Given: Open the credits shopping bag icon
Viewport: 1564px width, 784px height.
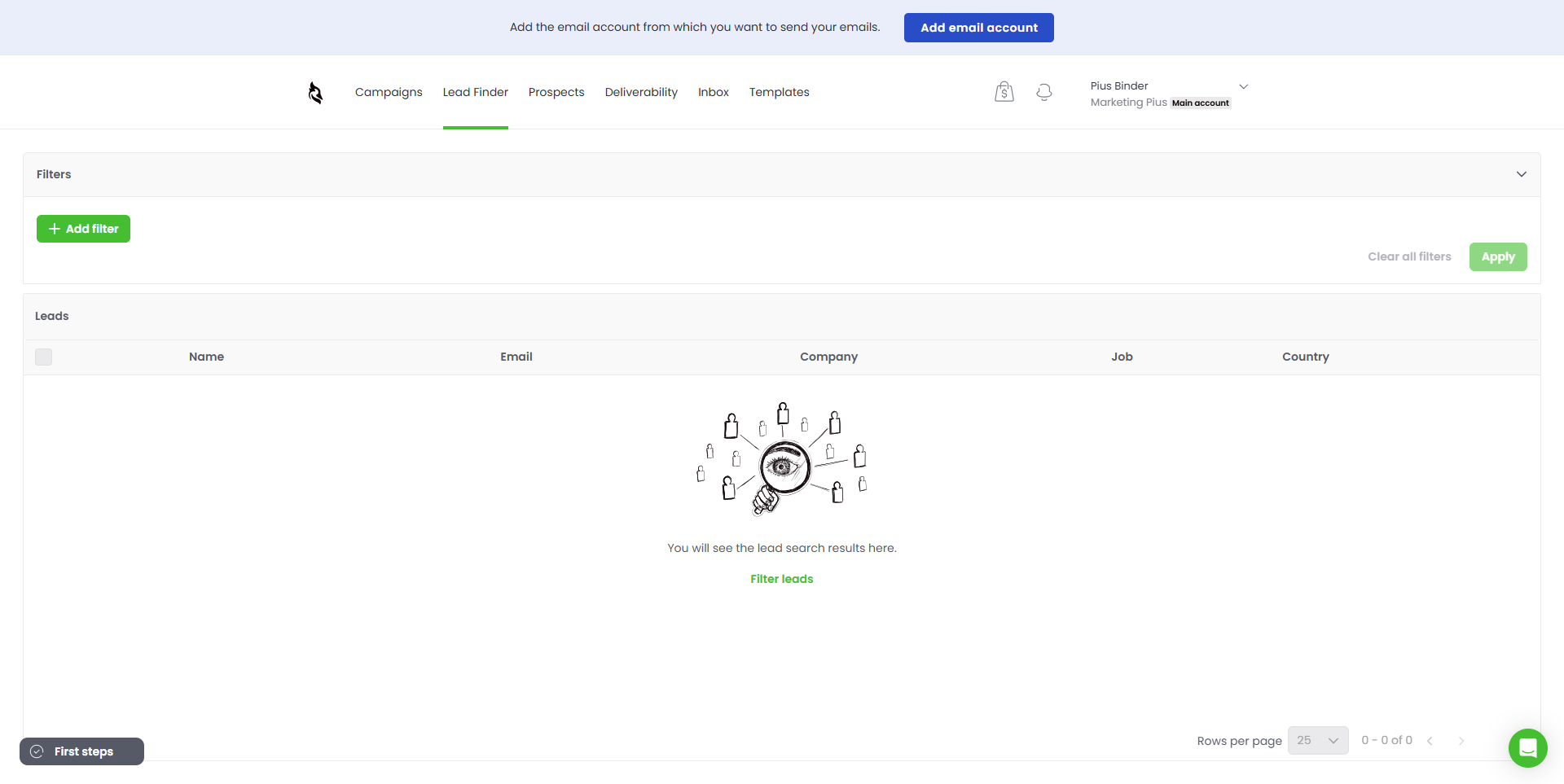Looking at the screenshot, I should click(1004, 92).
